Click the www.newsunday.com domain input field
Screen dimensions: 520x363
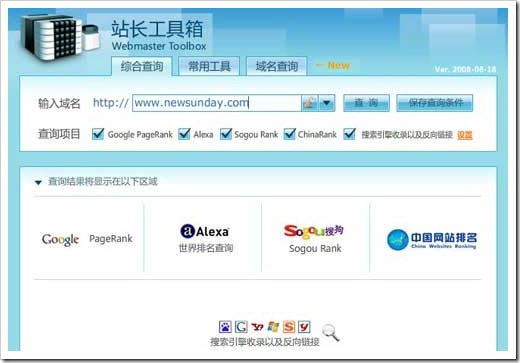[217, 103]
